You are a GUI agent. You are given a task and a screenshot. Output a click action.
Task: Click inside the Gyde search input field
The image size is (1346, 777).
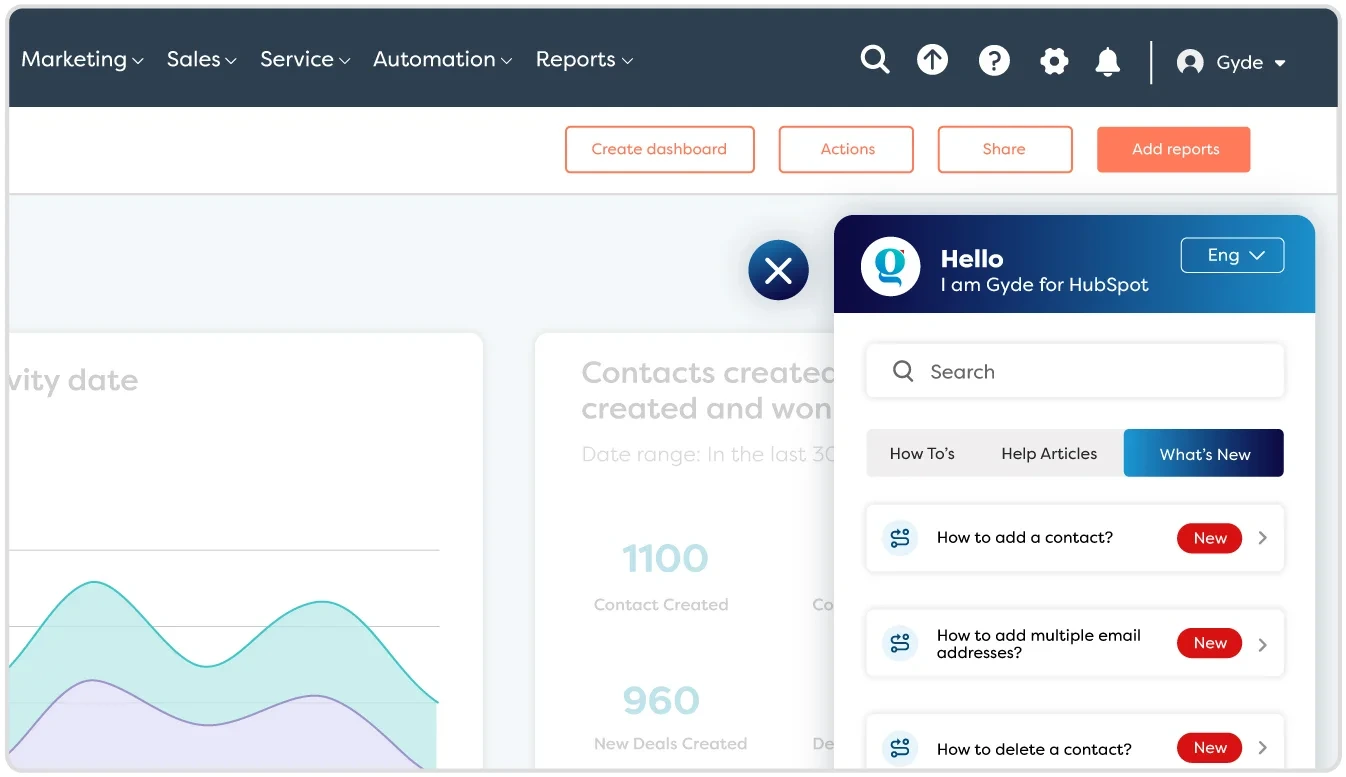(x=1060, y=370)
